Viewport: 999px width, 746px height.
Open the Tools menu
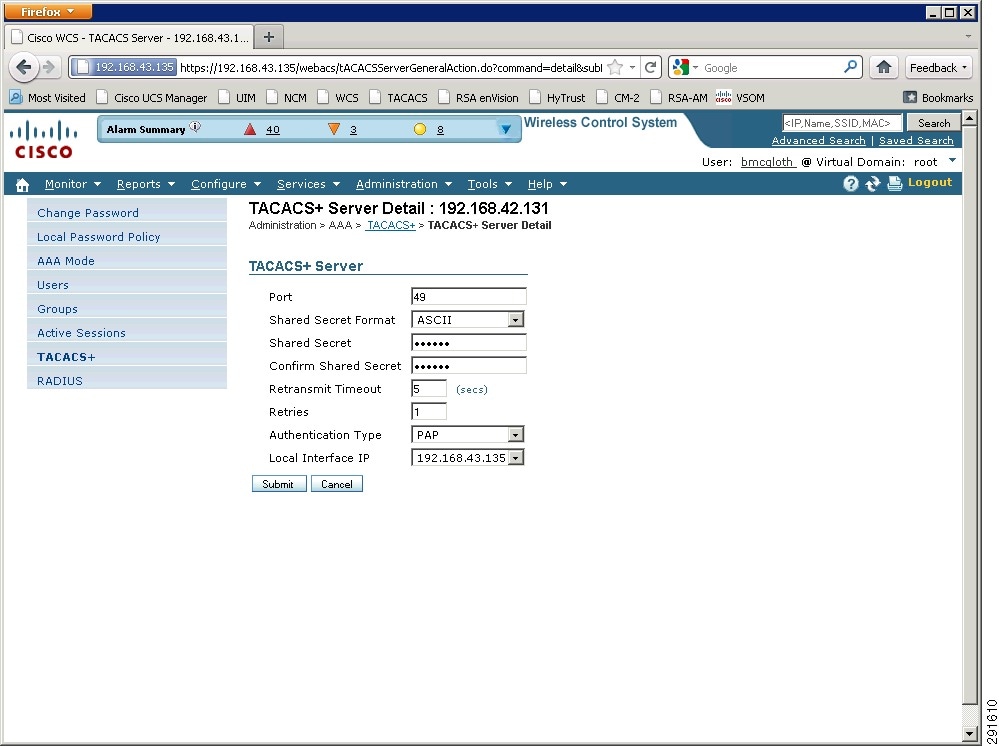pyautogui.click(x=489, y=184)
